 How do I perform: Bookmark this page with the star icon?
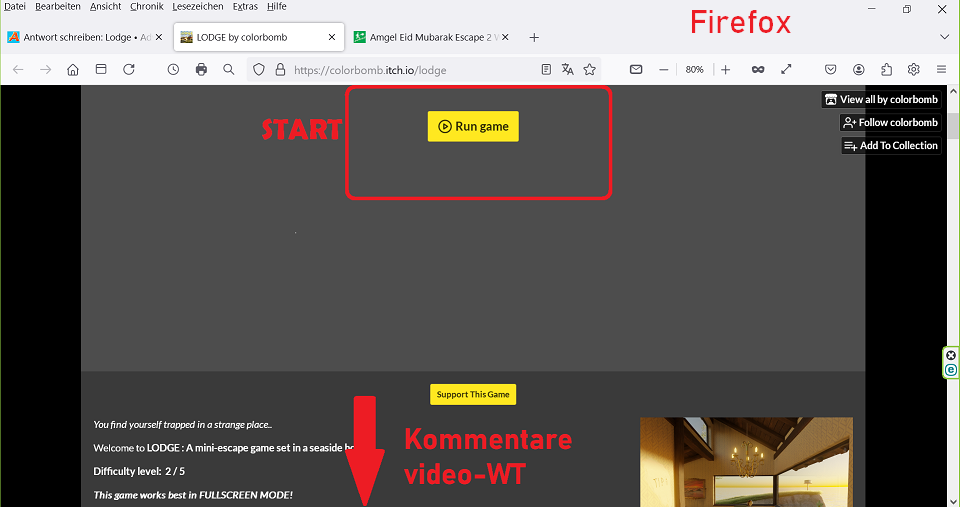coord(590,70)
